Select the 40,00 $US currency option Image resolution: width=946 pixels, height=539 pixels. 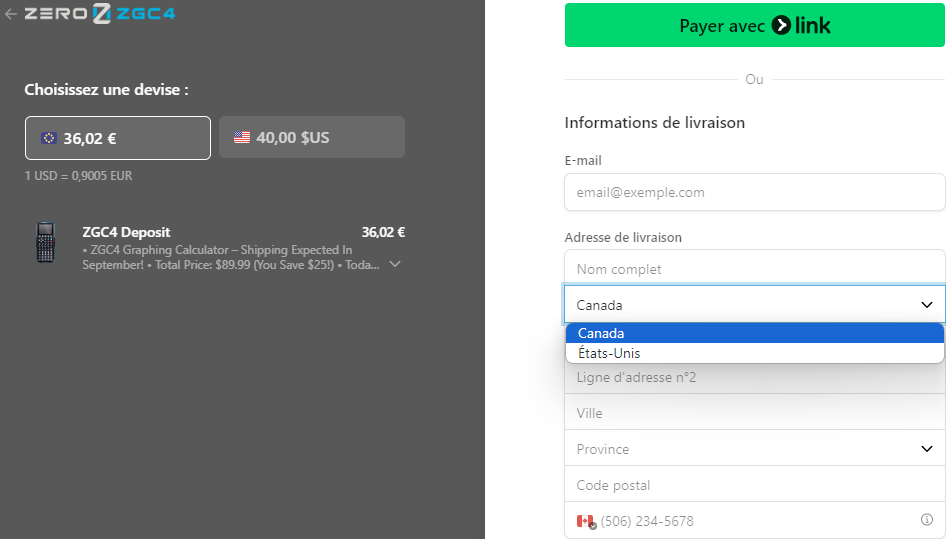pos(312,137)
